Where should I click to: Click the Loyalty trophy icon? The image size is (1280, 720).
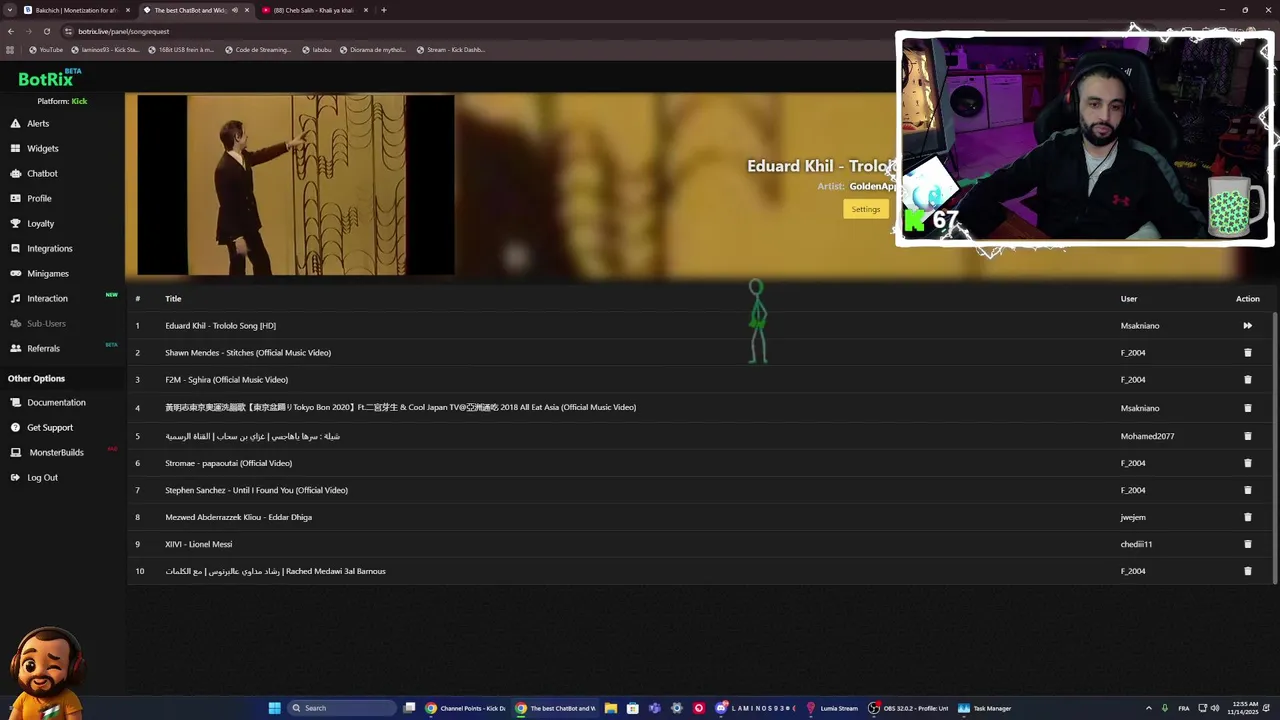[16, 223]
